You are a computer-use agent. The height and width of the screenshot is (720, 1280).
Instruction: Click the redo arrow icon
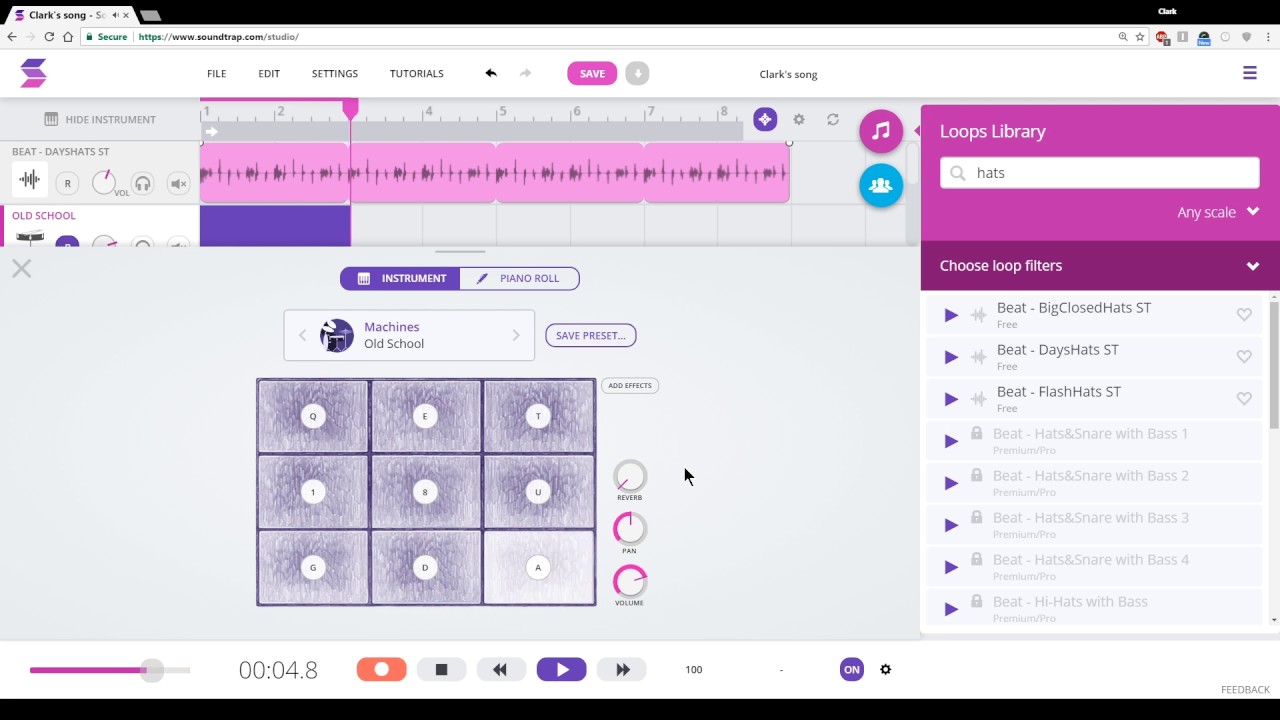[526, 73]
